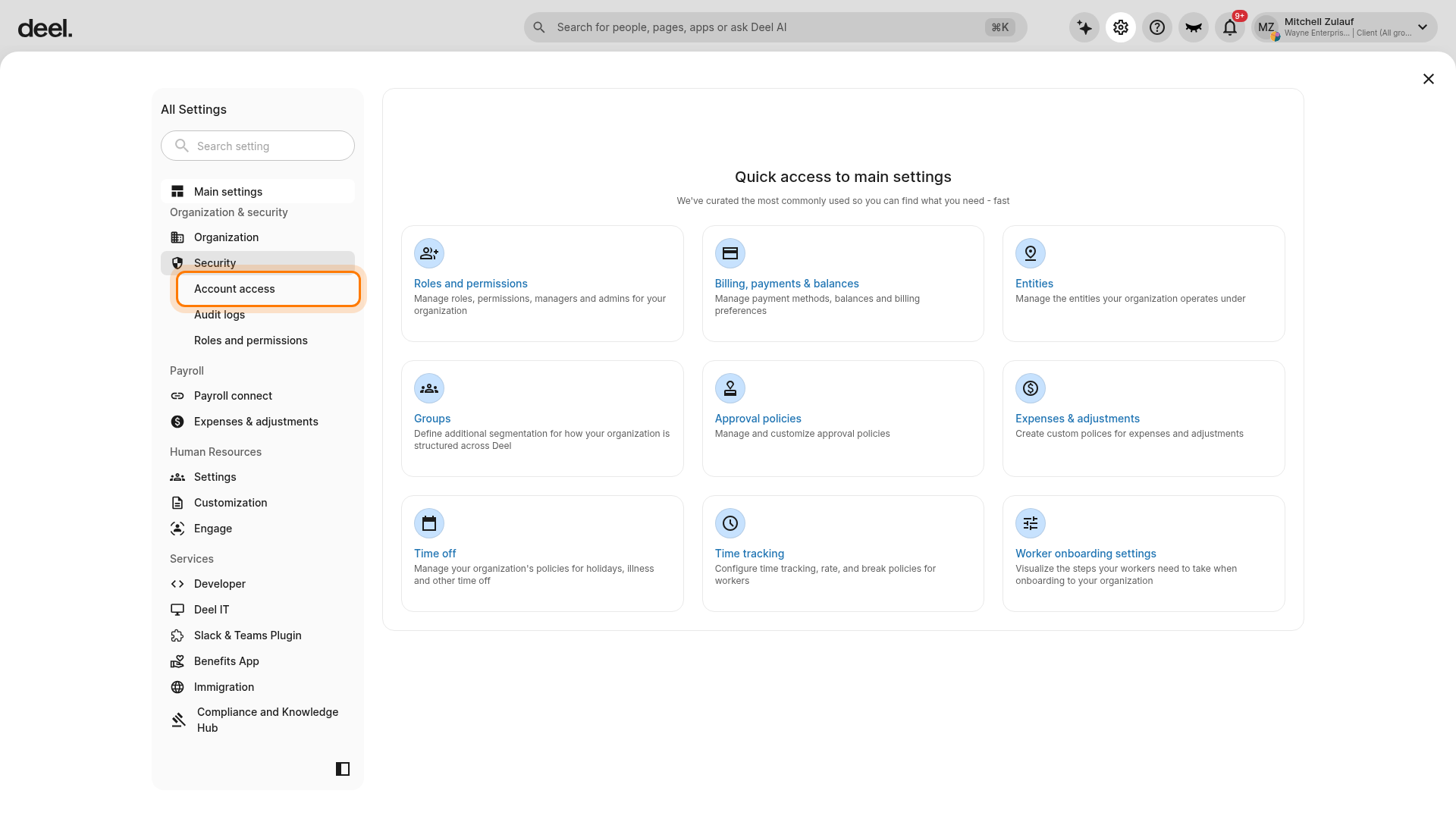Open sidebar Expenses & adjustments
The image size is (1456, 819).
coord(258,422)
